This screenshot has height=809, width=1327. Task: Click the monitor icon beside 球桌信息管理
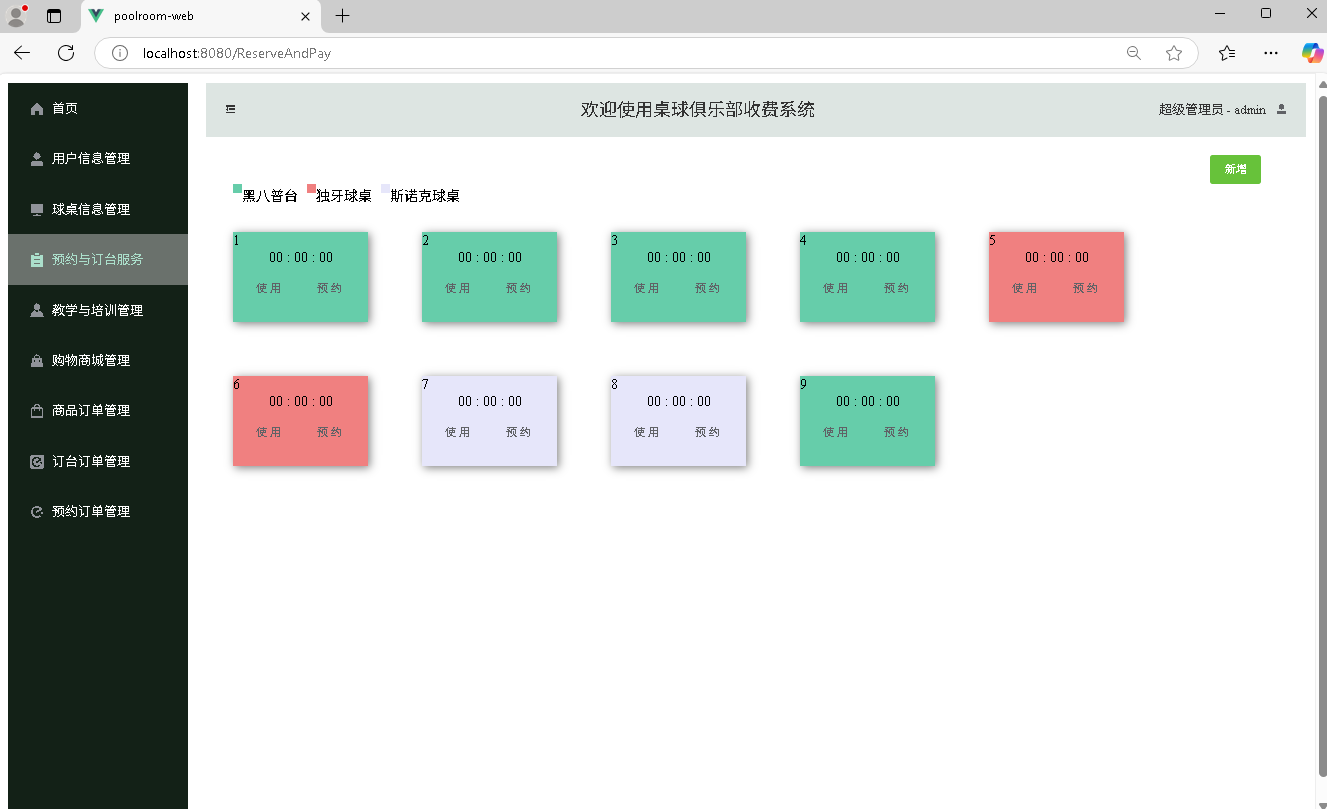coord(37,210)
